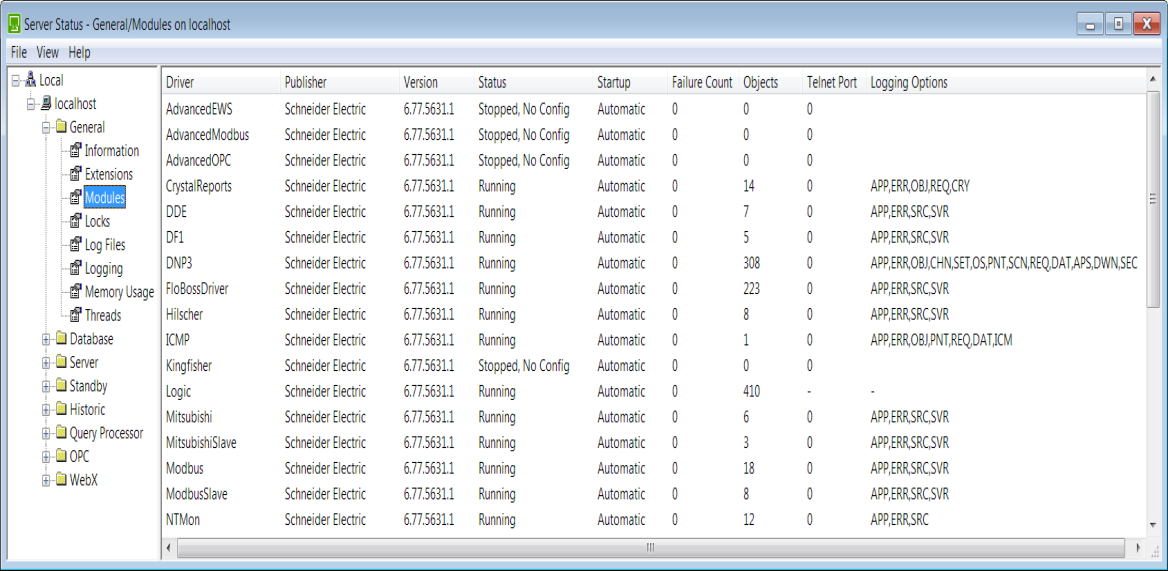Select the CrystalReports driver row
The image size is (1168, 571).
click(654, 186)
